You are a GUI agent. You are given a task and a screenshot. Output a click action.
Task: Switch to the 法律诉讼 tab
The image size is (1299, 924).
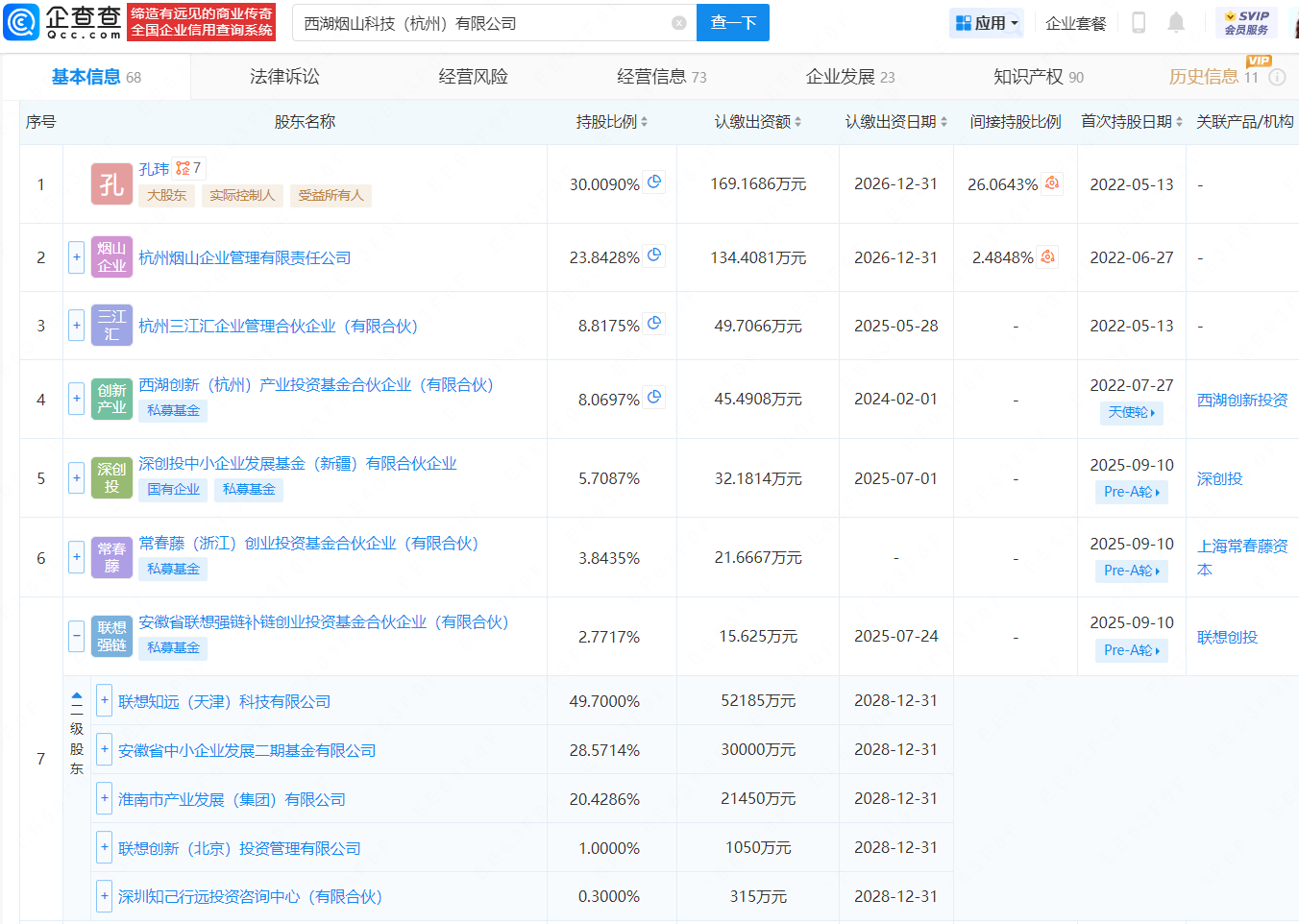(284, 77)
